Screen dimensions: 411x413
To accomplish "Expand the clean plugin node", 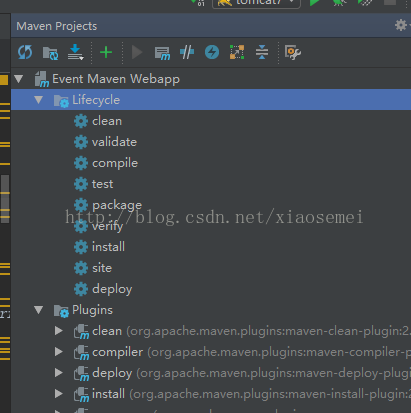I will tap(59, 331).
